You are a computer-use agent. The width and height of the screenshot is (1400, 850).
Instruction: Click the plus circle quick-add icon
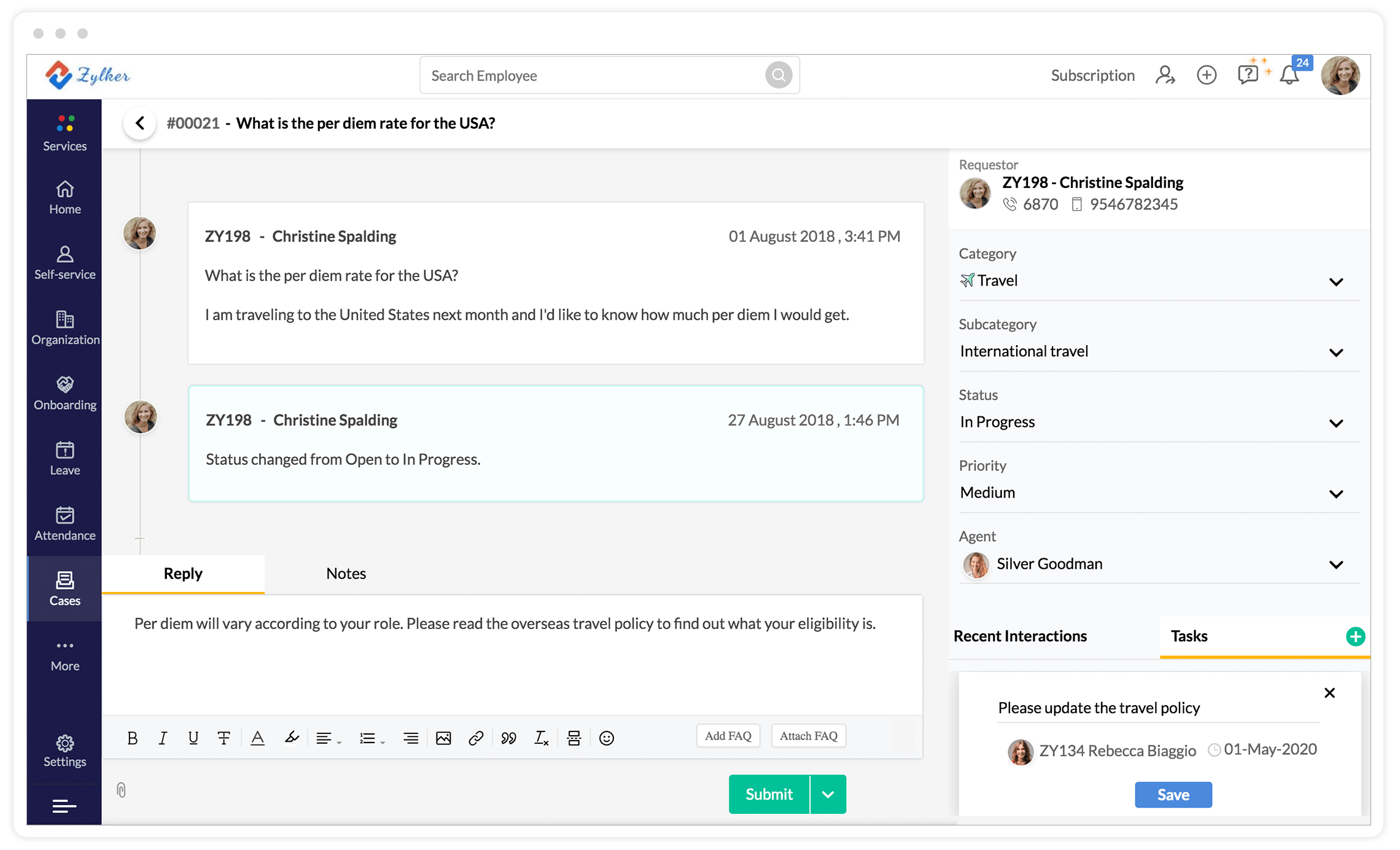click(1207, 75)
